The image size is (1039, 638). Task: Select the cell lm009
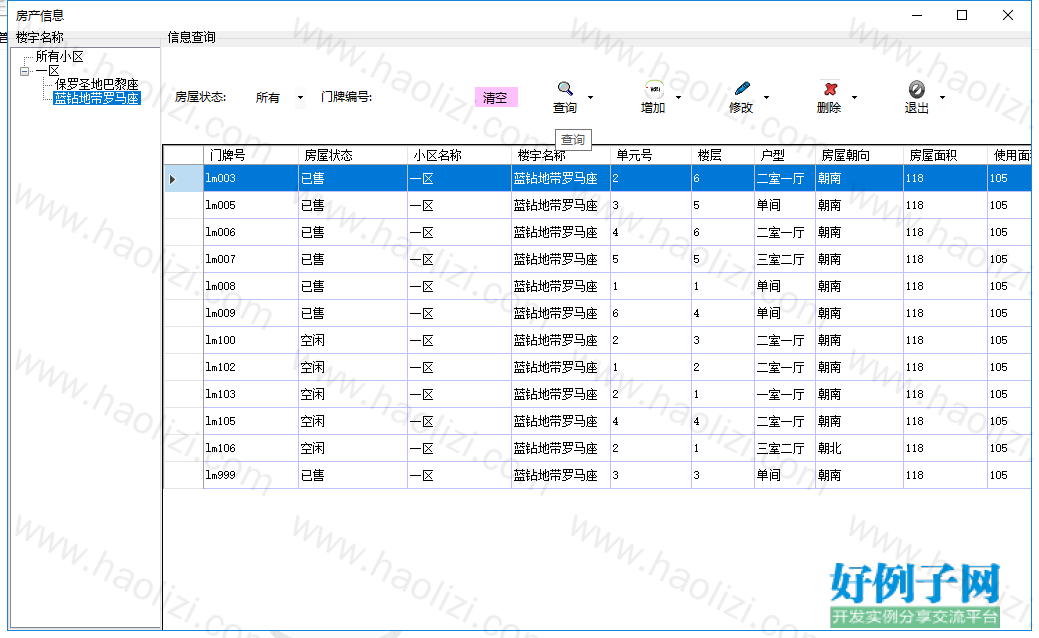pyautogui.click(x=250, y=313)
